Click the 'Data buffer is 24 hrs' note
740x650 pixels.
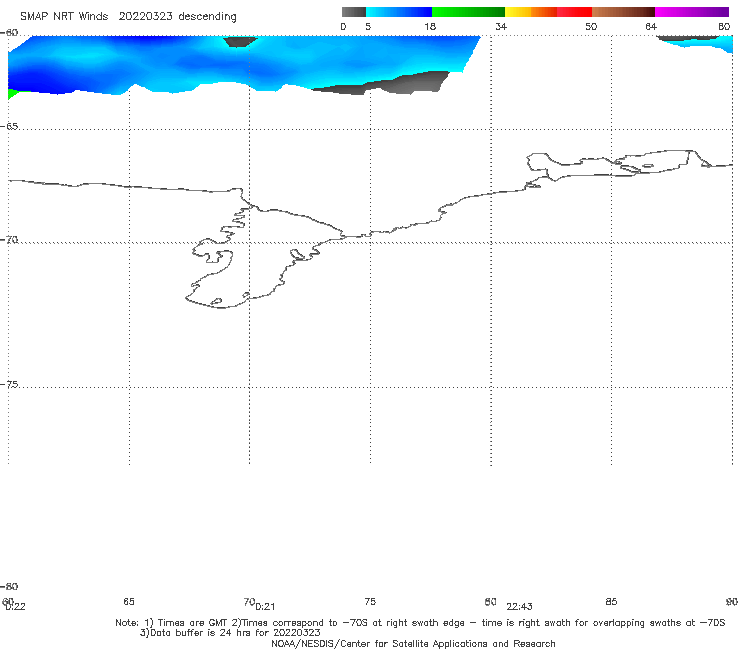coord(230,633)
